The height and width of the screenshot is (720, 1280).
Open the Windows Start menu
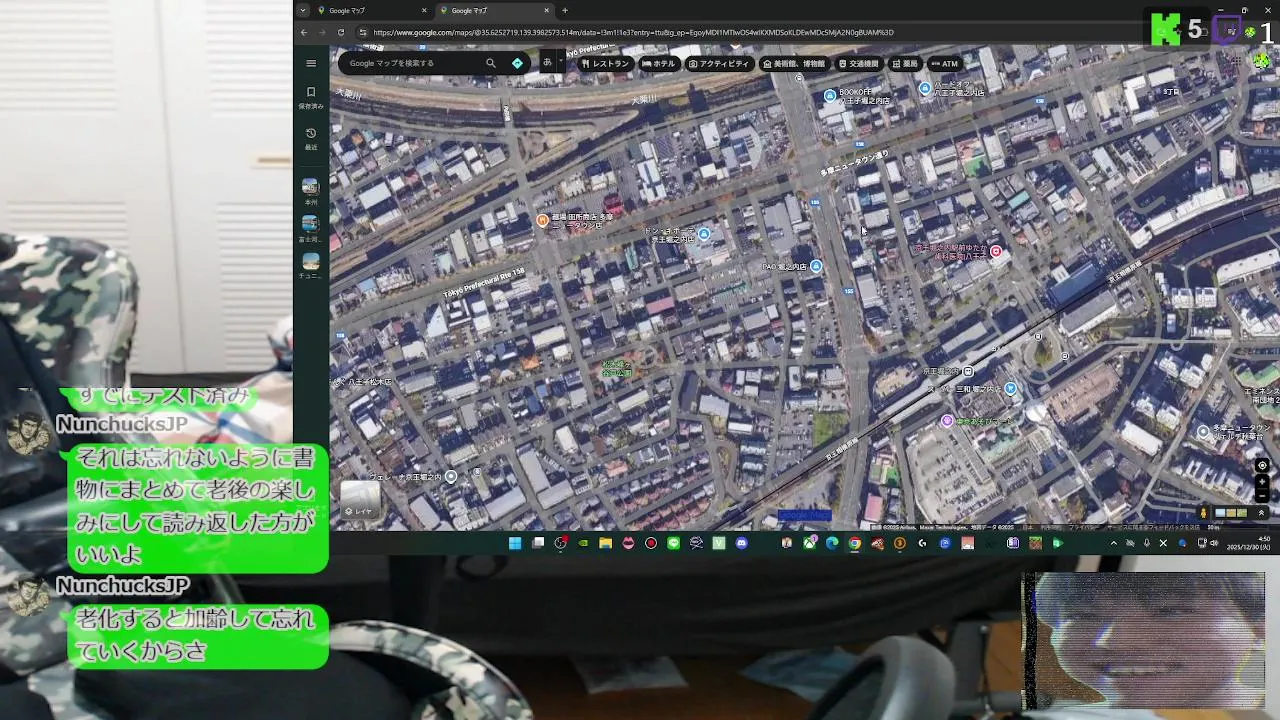514,543
